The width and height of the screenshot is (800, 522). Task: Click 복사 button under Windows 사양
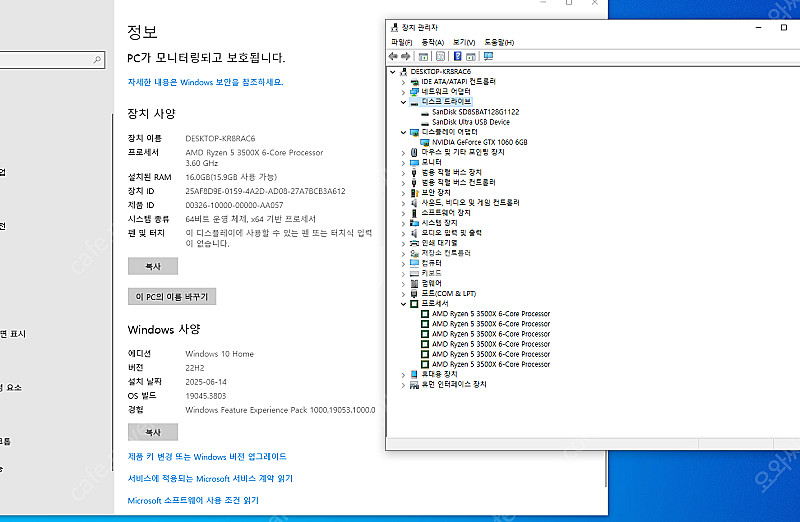tap(153, 432)
